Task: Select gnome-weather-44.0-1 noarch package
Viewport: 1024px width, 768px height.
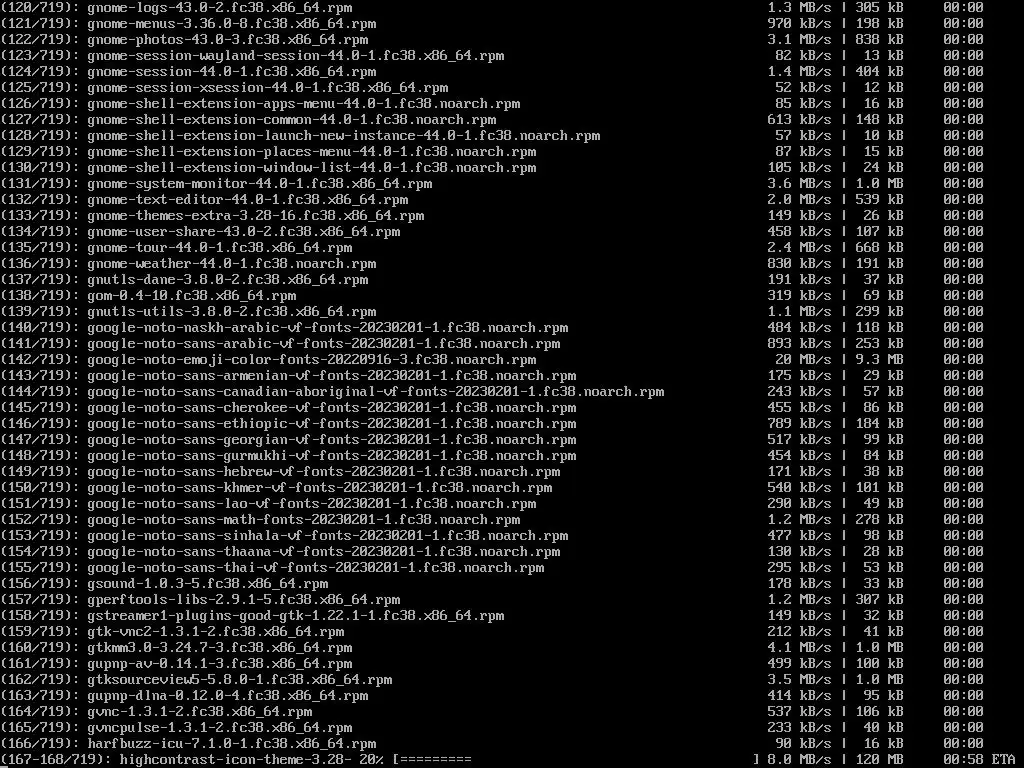Action: coord(231,264)
